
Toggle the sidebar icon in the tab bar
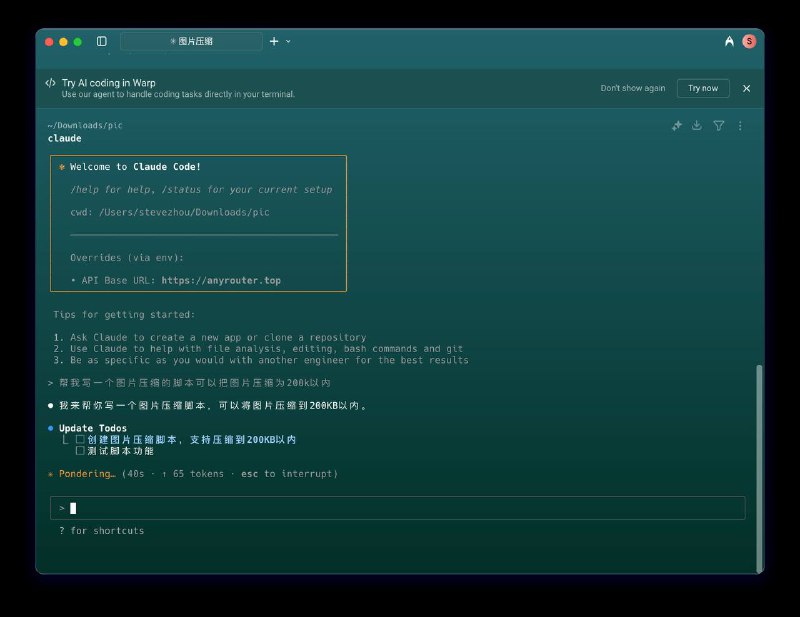(x=102, y=41)
